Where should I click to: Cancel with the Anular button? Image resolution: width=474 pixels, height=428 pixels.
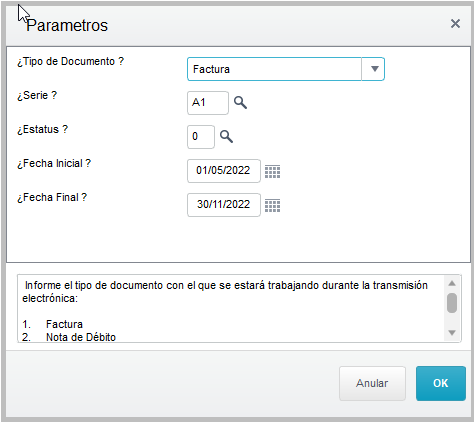[372, 383]
